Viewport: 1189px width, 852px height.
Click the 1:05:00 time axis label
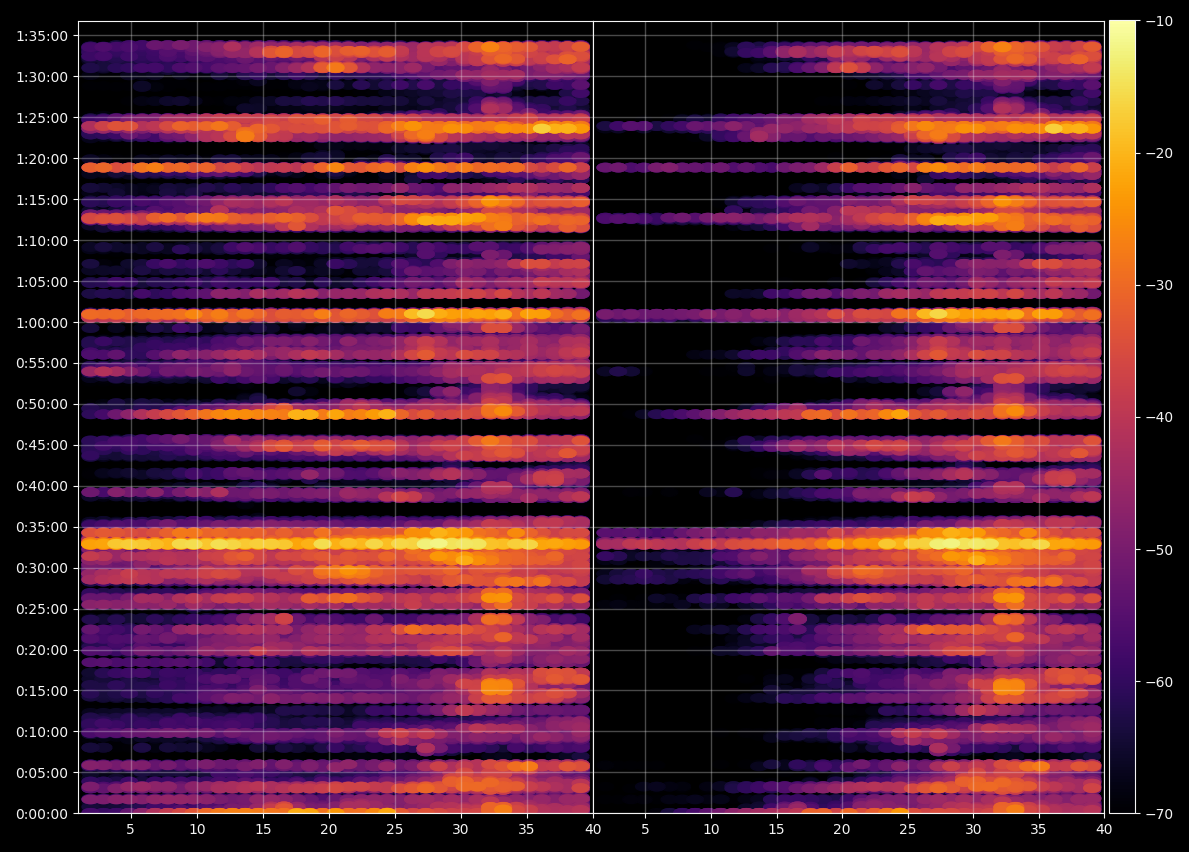click(42, 282)
